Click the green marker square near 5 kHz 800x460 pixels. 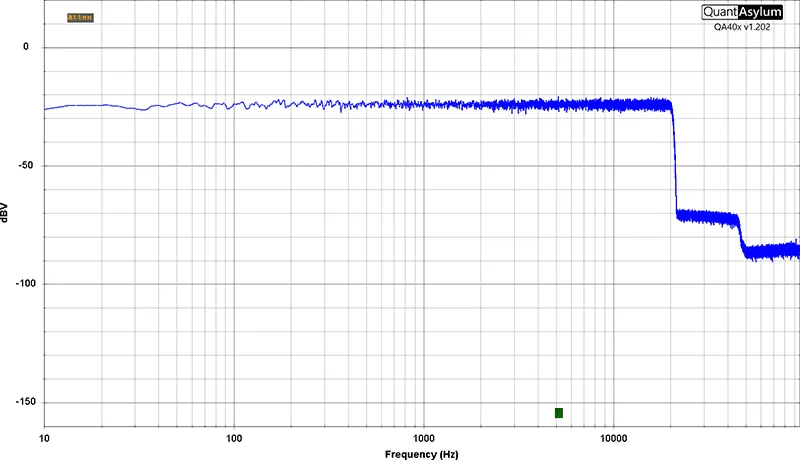click(559, 413)
